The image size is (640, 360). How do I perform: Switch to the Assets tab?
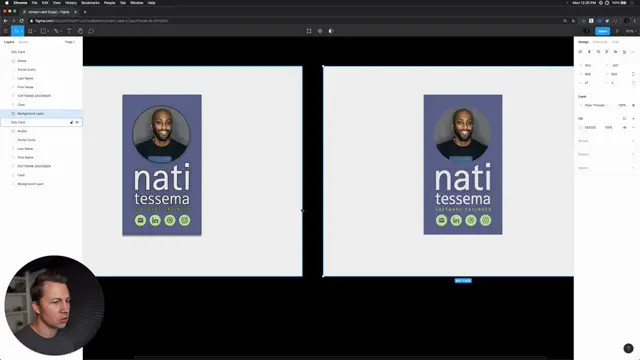23,42
